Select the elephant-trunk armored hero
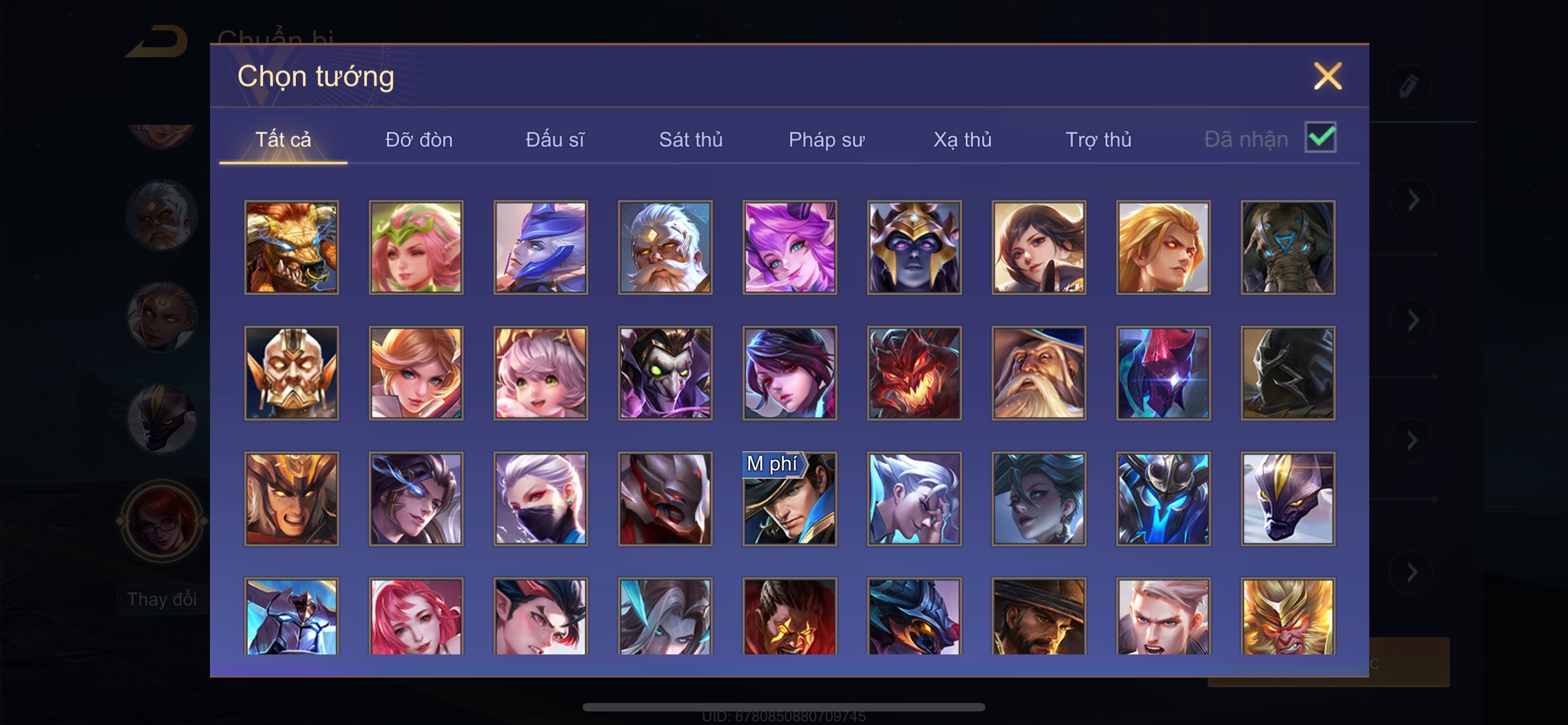 coord(1288,247)
